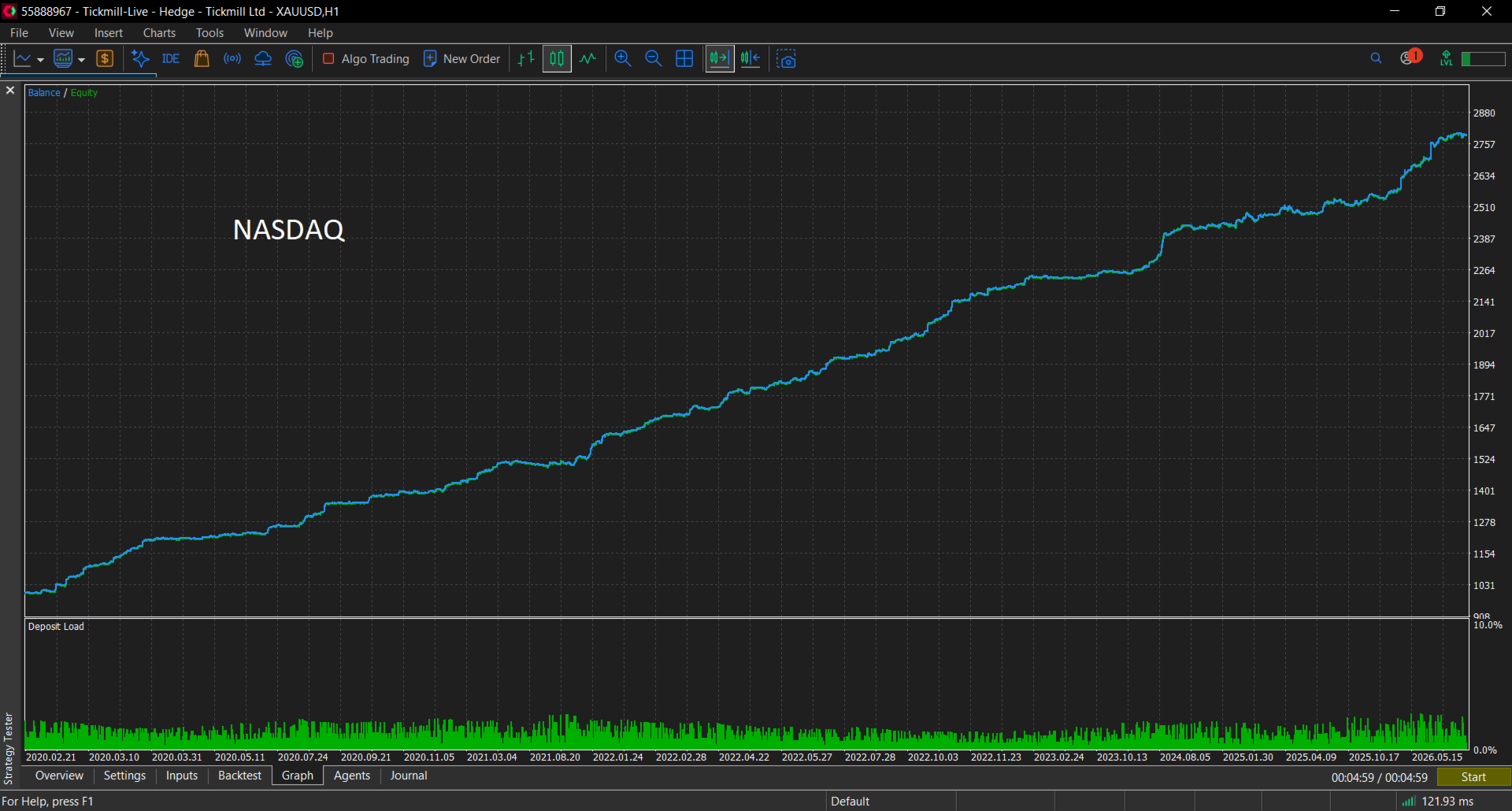Take a chart screenshot with camera icon
The image size is (1512, 811).
(x=786, y=59)
